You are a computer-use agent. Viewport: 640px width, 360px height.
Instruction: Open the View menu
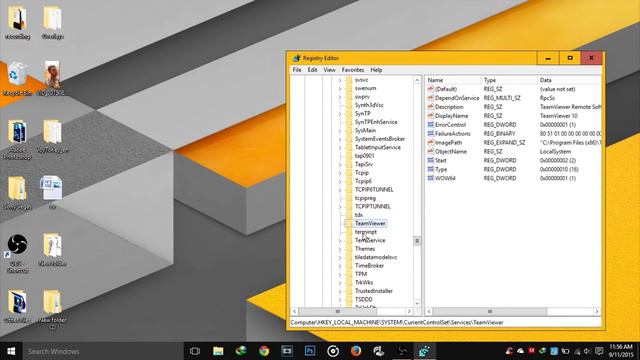point(329,70)
